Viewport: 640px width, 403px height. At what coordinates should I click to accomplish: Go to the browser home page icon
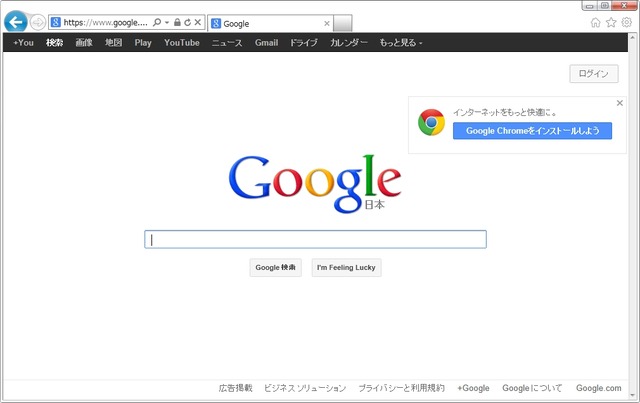[596, 22]
